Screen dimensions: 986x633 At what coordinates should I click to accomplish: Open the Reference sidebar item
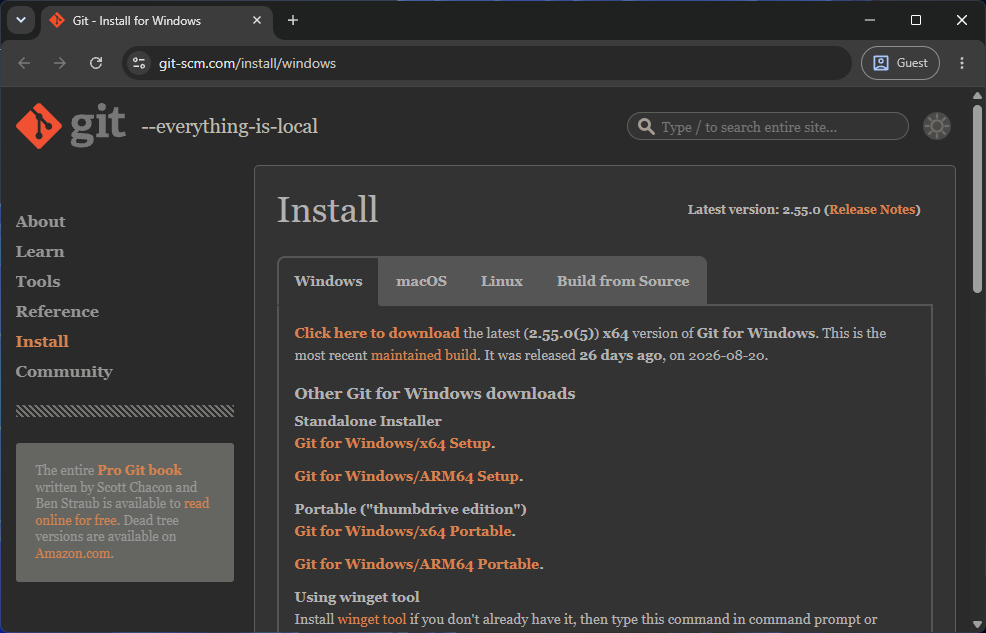click(x=57, y=311)
